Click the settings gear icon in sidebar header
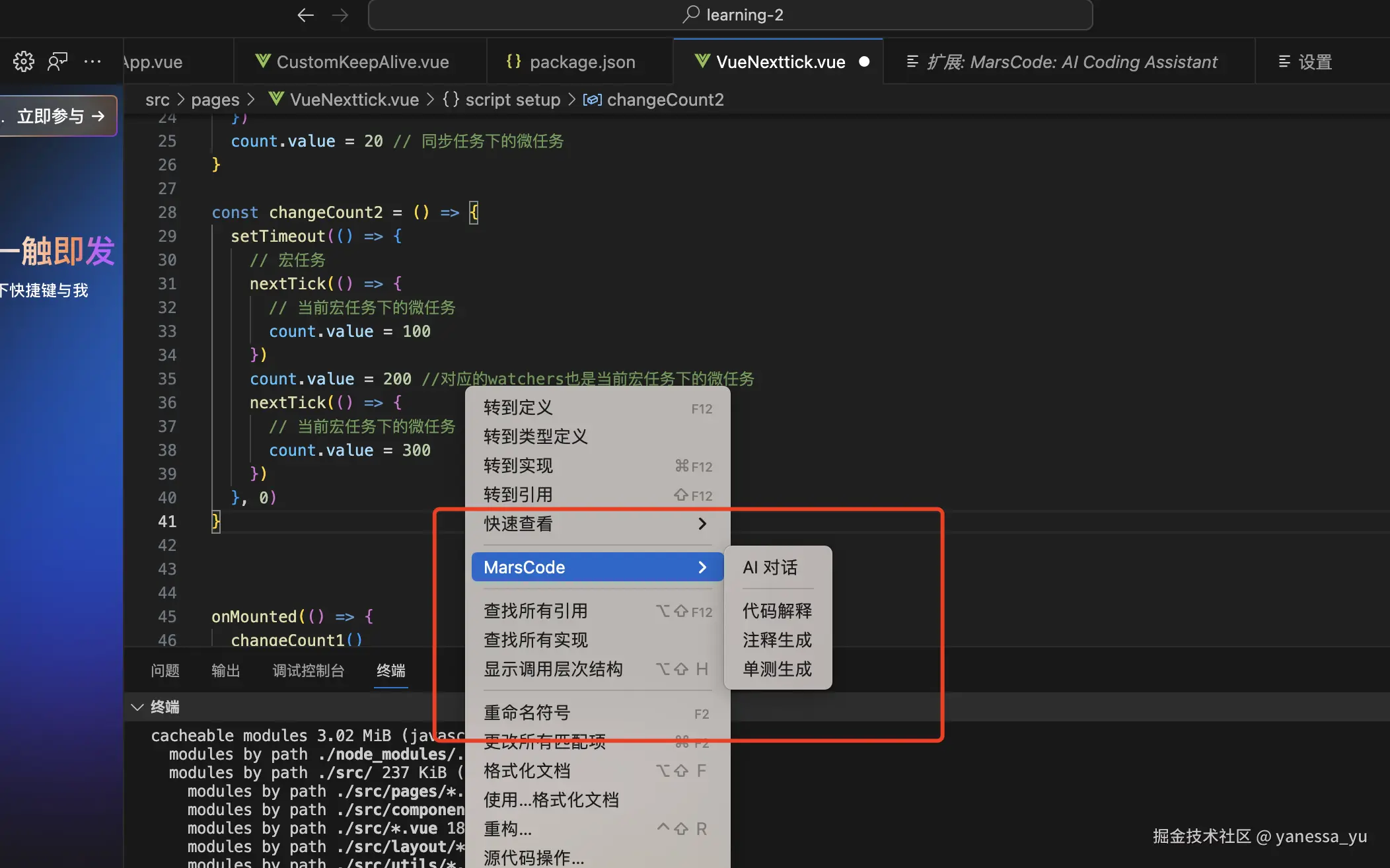1390x868 pixels. click(x=24, y=61)
